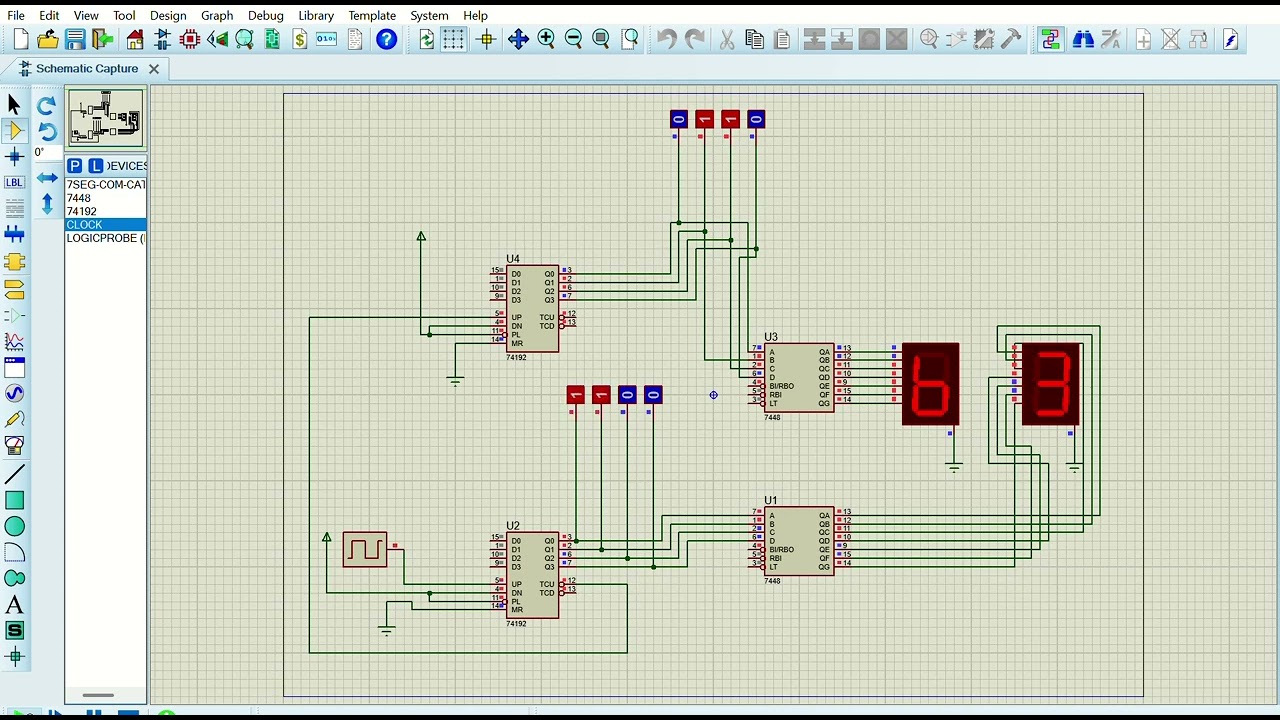Toggle the Wire Autorouter

pyautogui.click(x=1050, y=39)
